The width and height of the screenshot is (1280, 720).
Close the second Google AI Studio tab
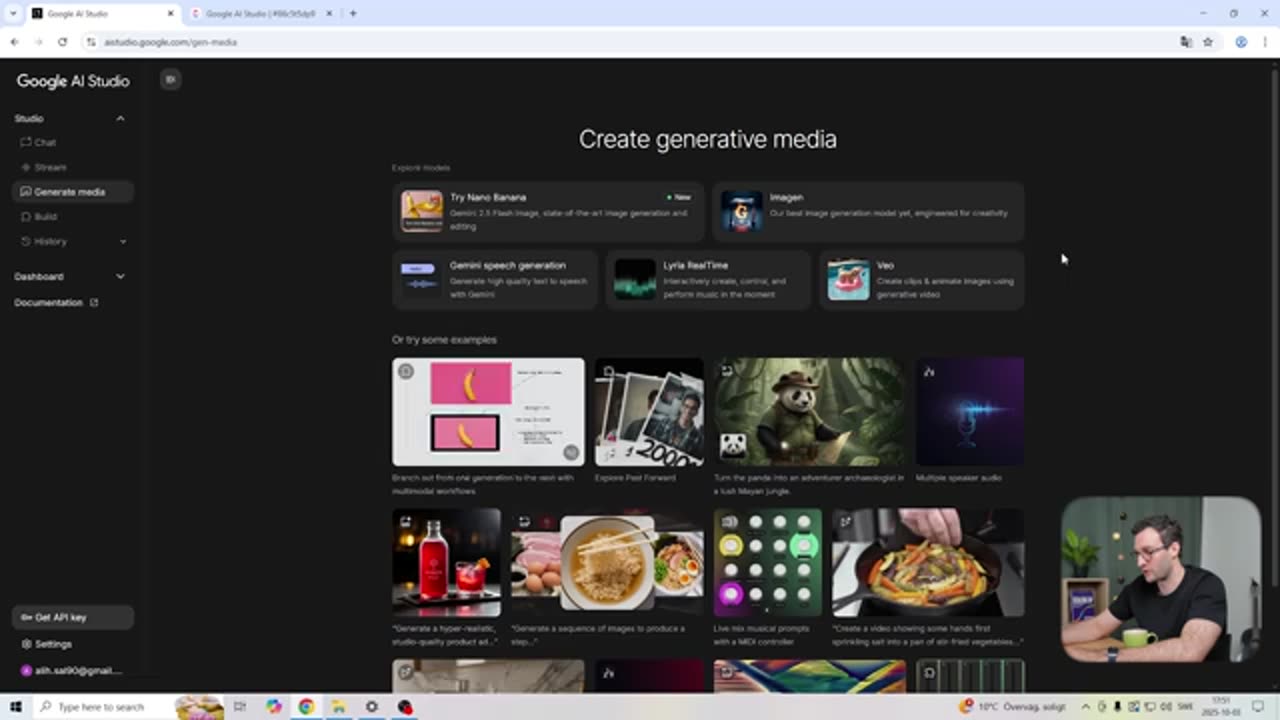click(x=329, y=14)
